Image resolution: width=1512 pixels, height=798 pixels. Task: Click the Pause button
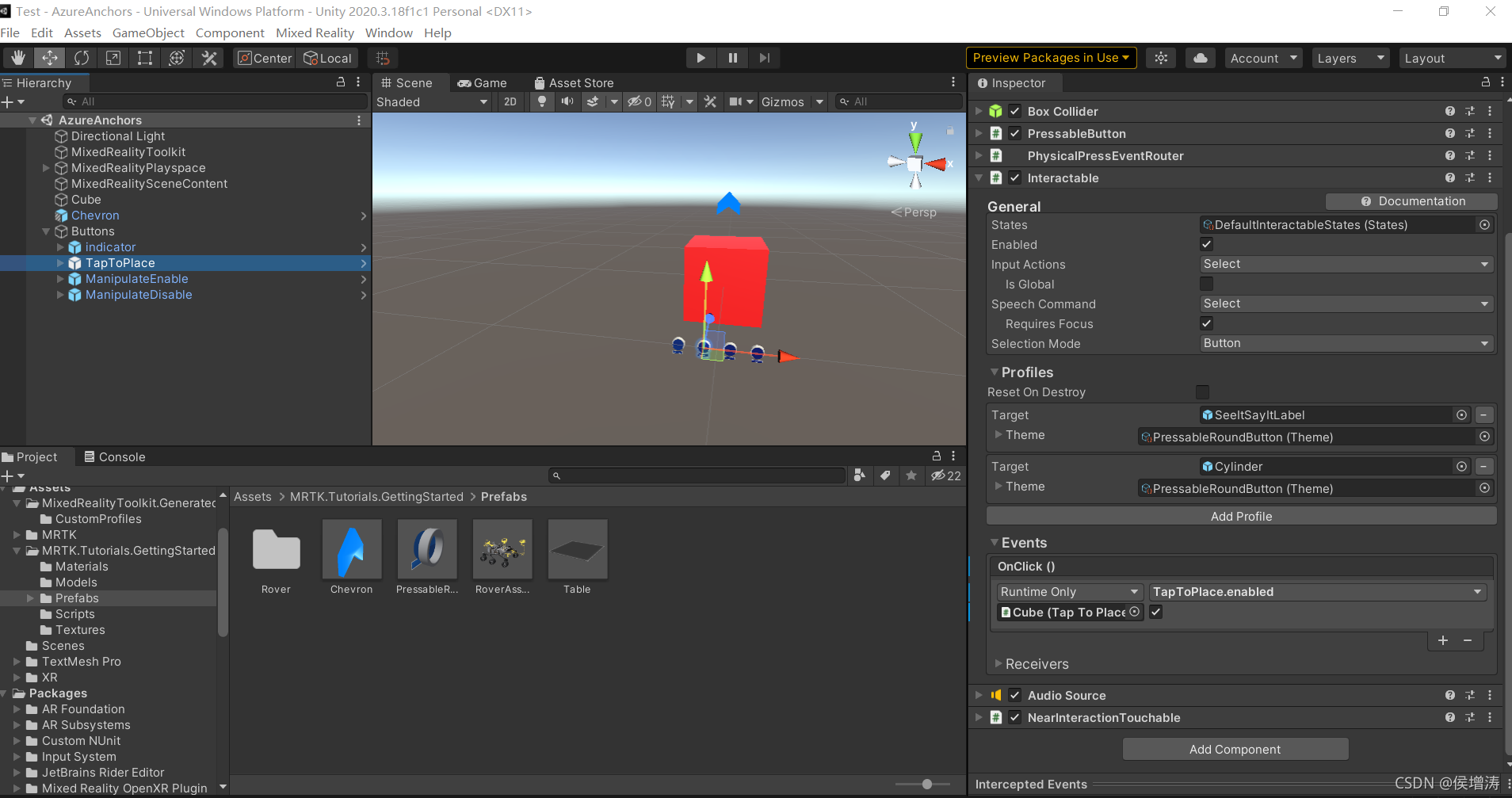pyautogui.click(x=732, y=58)
